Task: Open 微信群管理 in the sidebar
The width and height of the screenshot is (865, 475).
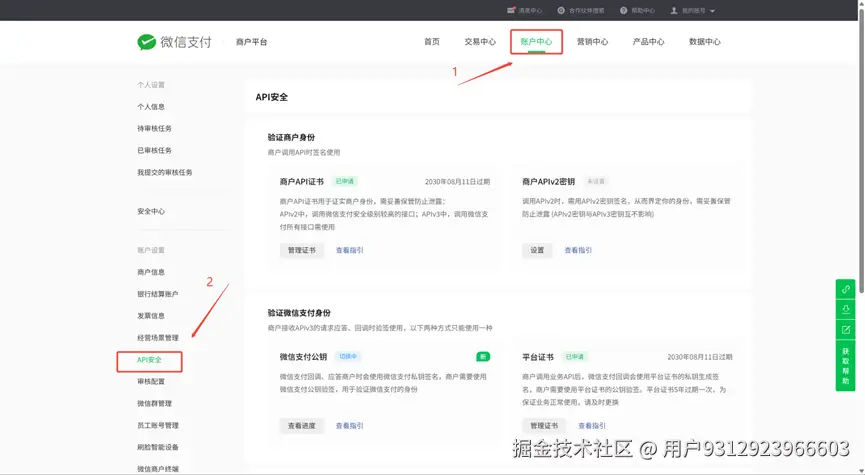Action: point(154,403)
